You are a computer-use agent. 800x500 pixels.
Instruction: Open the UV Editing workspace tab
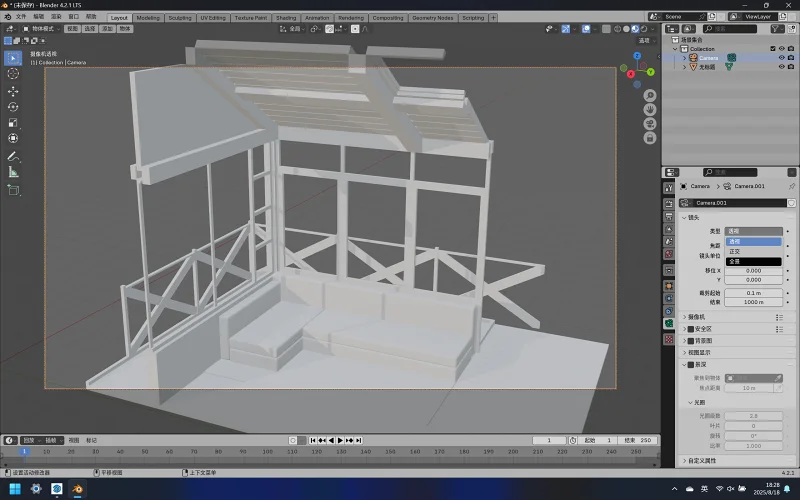(213, 18)
